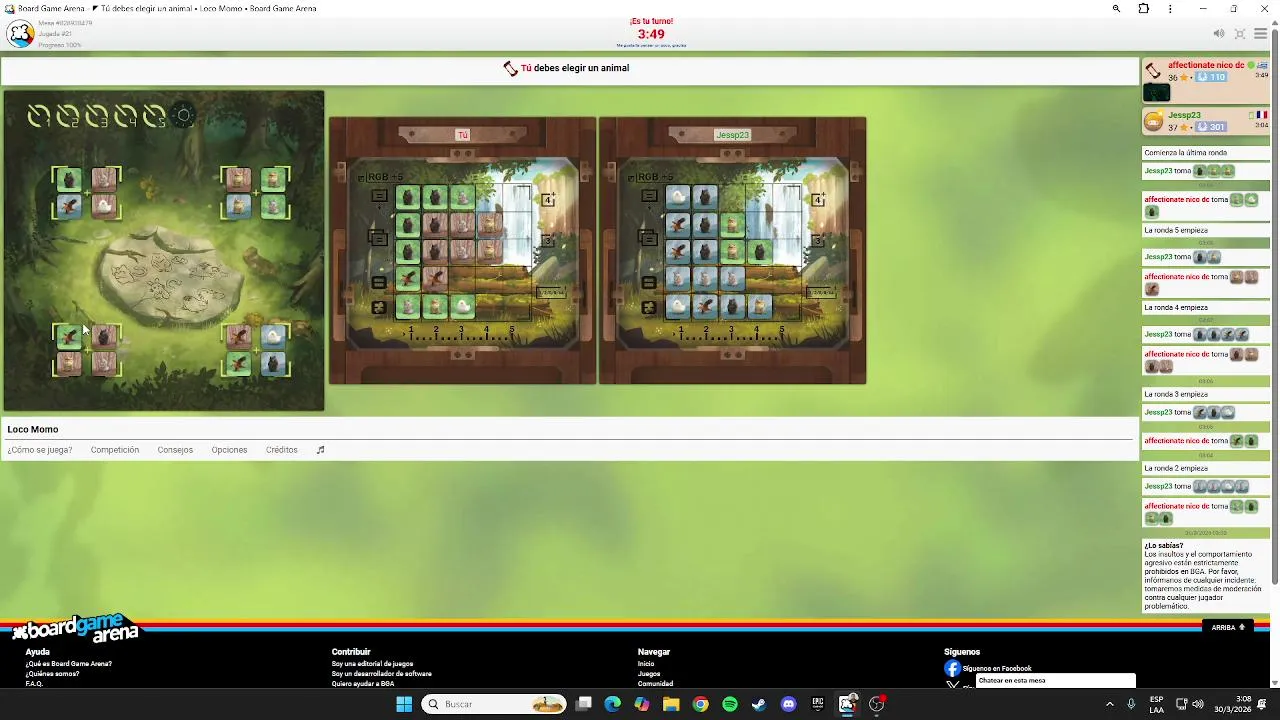Image resolution: width=1280 pixels, height=720 pixels.
Task: Click the white duck in your board's bottom row
Action: pos(462,307)
